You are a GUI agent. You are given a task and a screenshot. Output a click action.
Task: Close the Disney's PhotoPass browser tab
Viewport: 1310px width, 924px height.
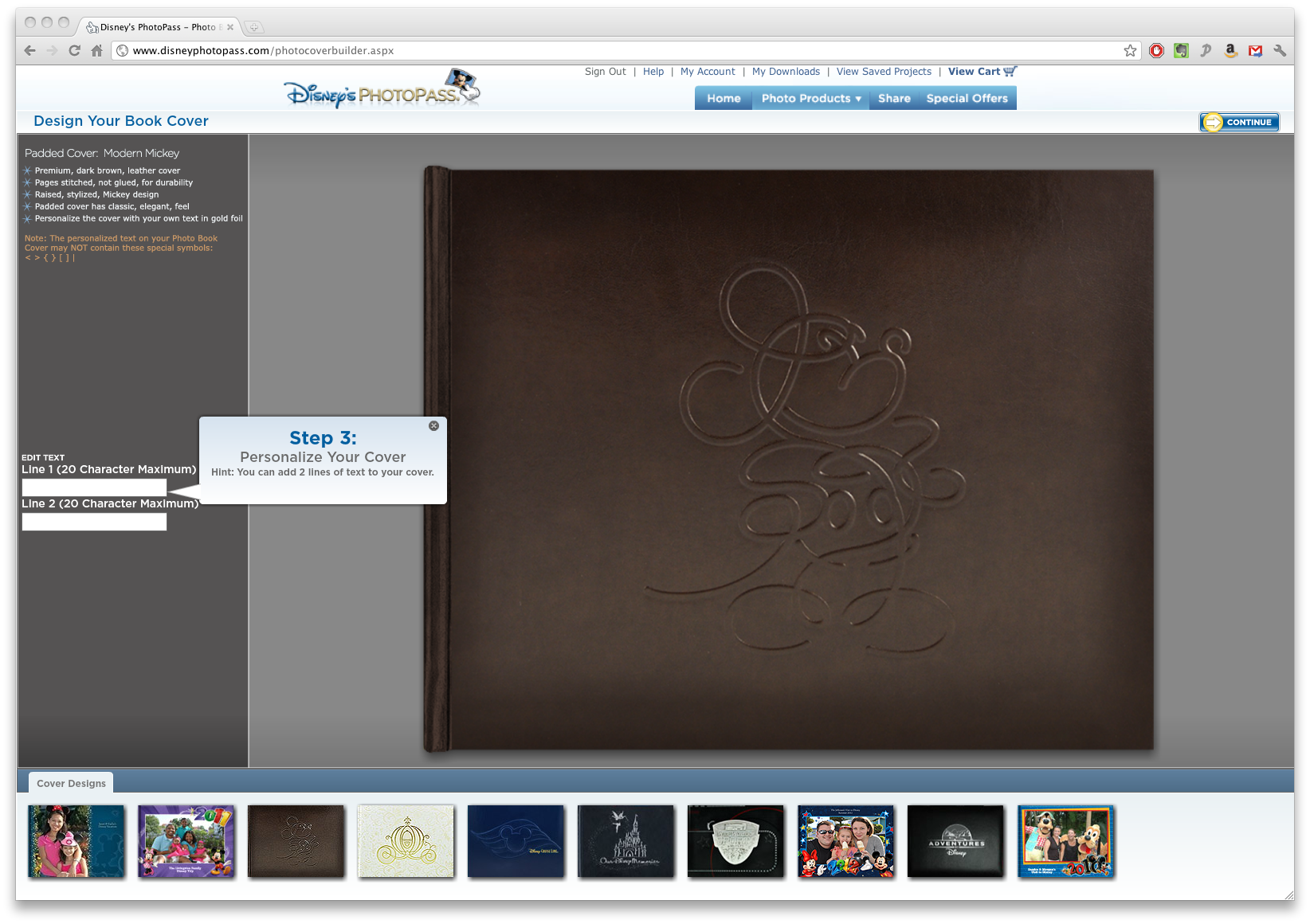point(230,27)
